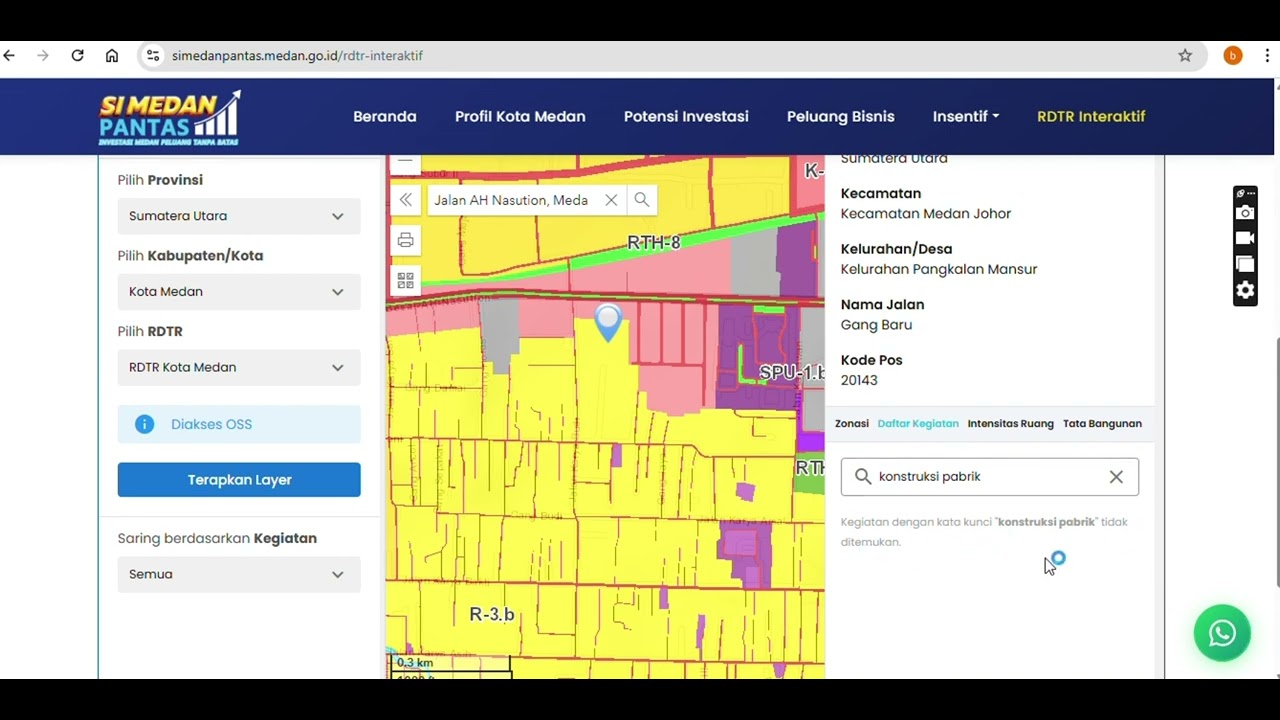Switch to the Zonasi tab
Screen dimensions: 1280x720
852,424
